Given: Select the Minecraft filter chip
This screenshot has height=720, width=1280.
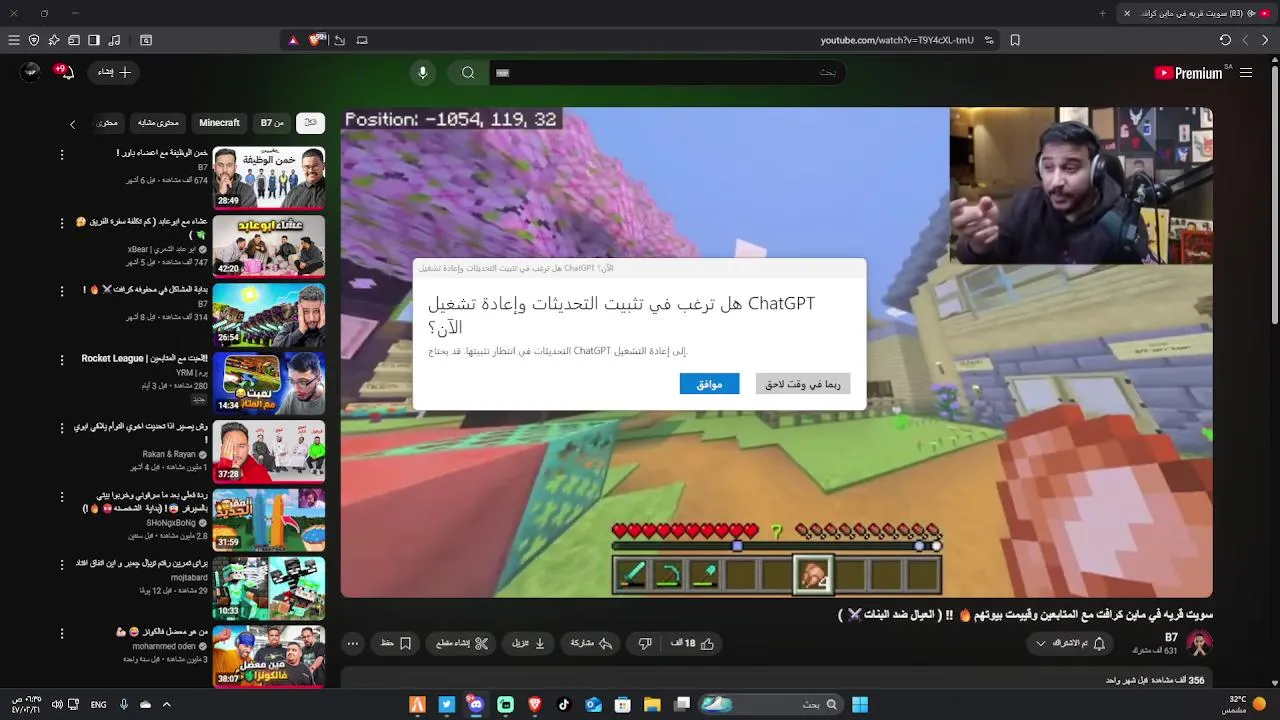Looking at the screenshot, I should tap(219, 122).
